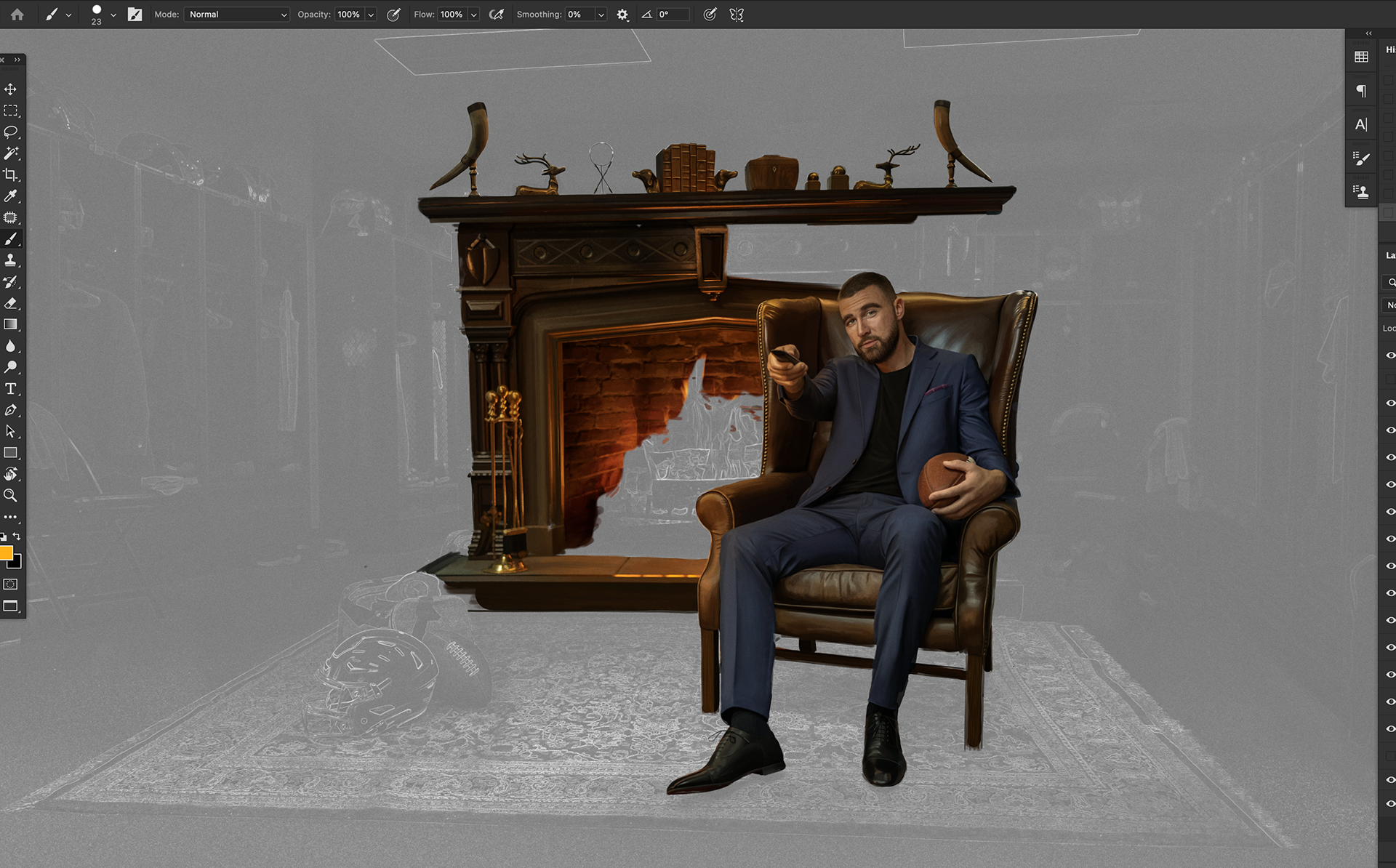Toggle pressure for opacity button

(x=393, y=15)
